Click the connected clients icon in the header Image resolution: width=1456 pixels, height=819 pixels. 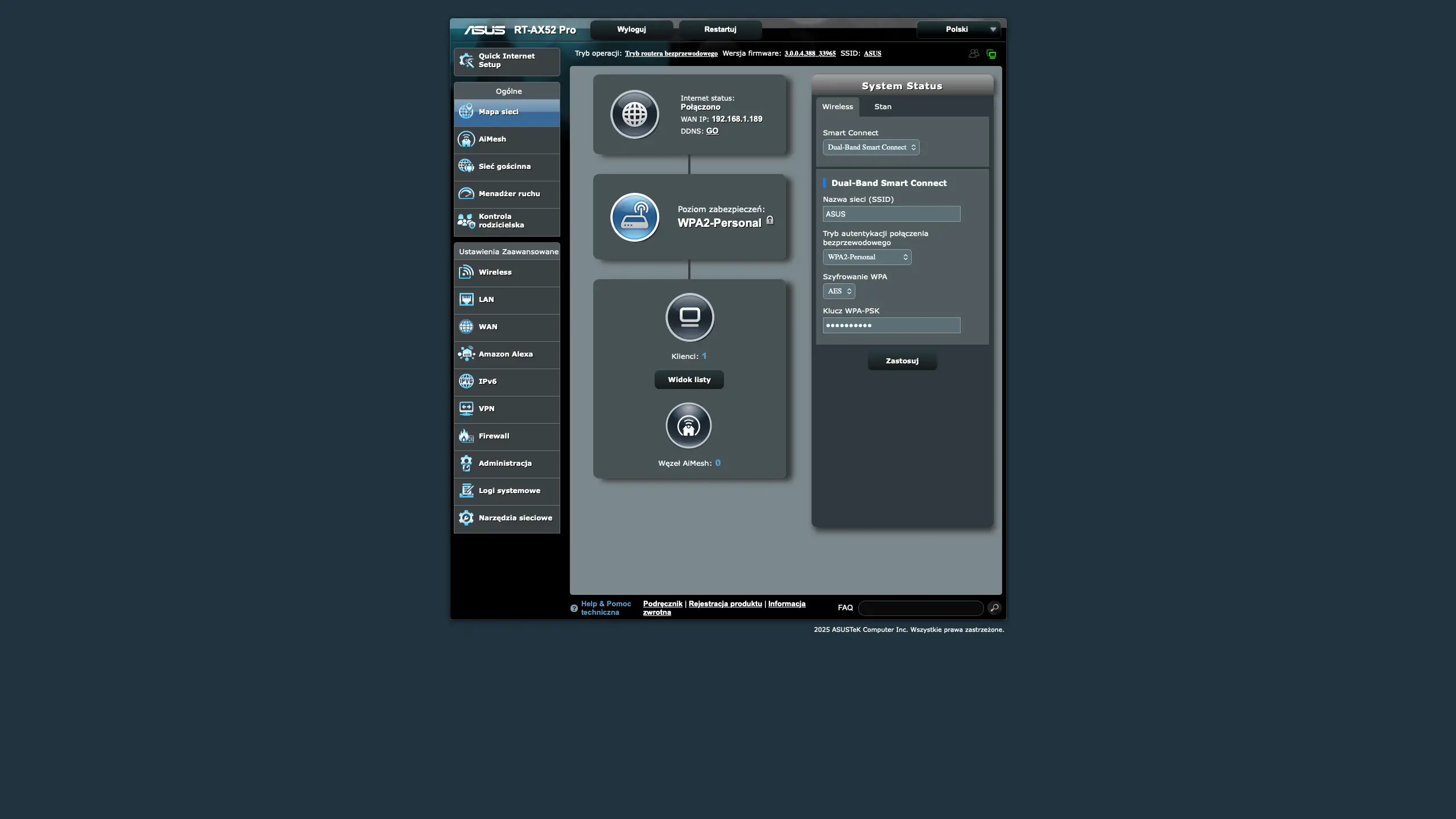tap(973, 53)
